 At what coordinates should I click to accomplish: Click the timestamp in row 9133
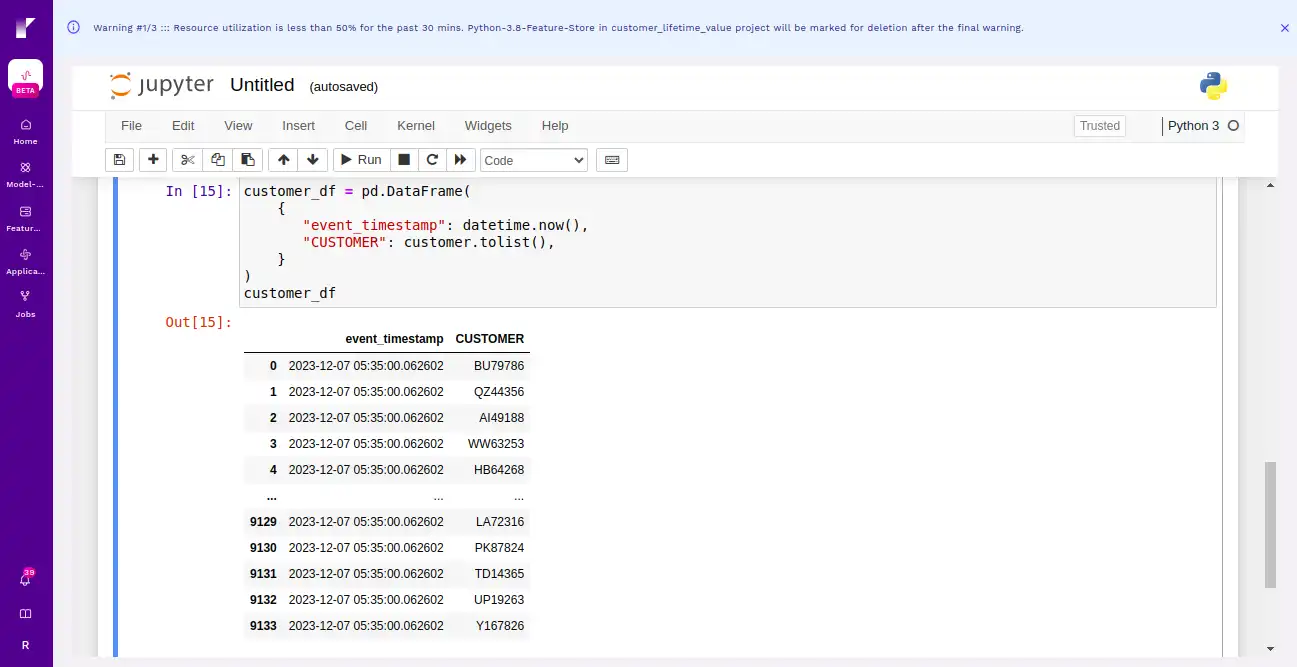click(x=366, y=626)
